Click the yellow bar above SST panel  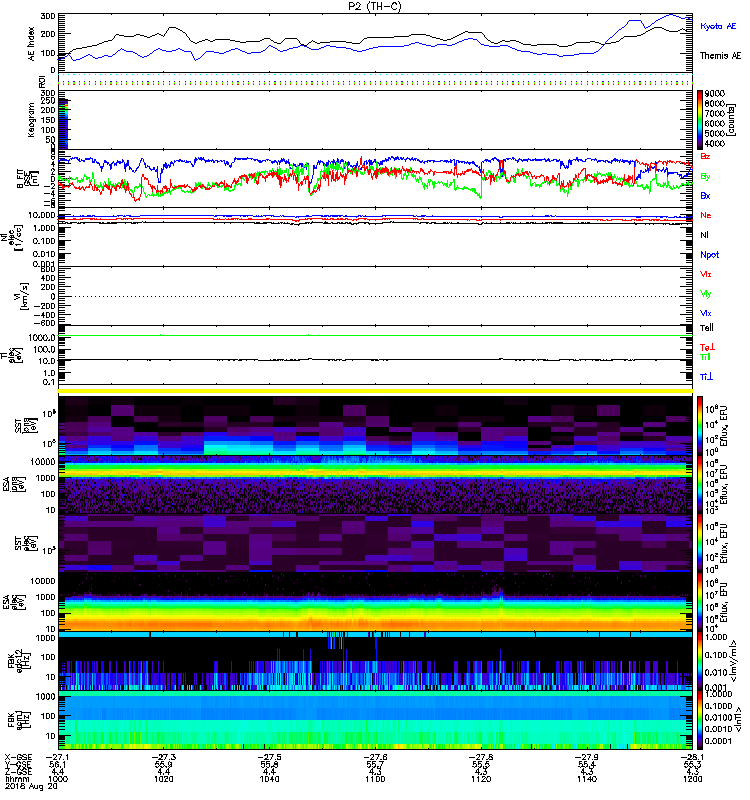pos(375,391)
